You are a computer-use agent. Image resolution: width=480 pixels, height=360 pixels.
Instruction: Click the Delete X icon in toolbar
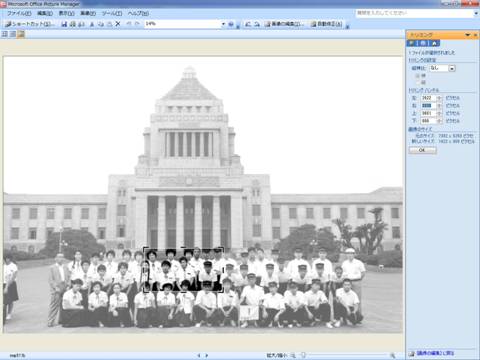[118, 24]
